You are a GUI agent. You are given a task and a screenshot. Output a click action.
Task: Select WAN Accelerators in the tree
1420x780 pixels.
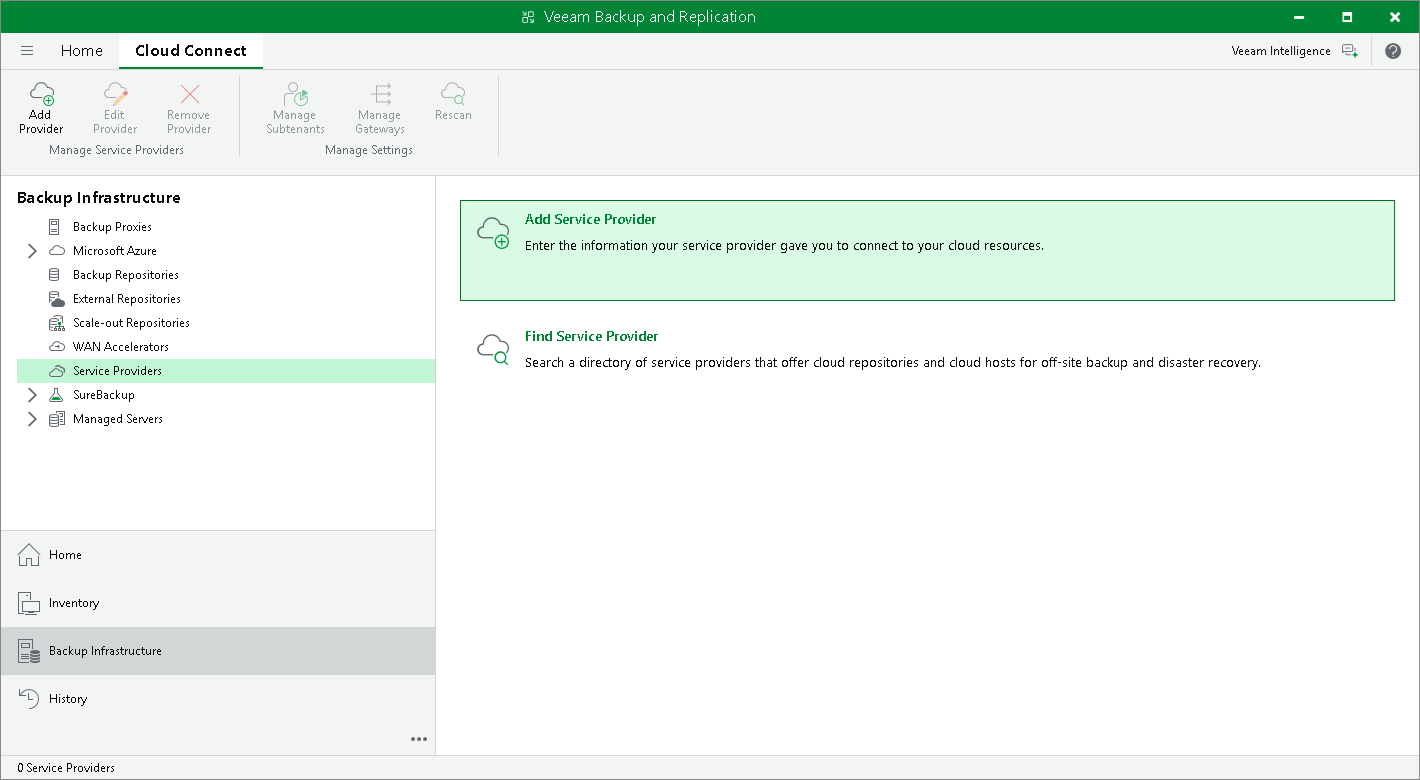point(121,347)
